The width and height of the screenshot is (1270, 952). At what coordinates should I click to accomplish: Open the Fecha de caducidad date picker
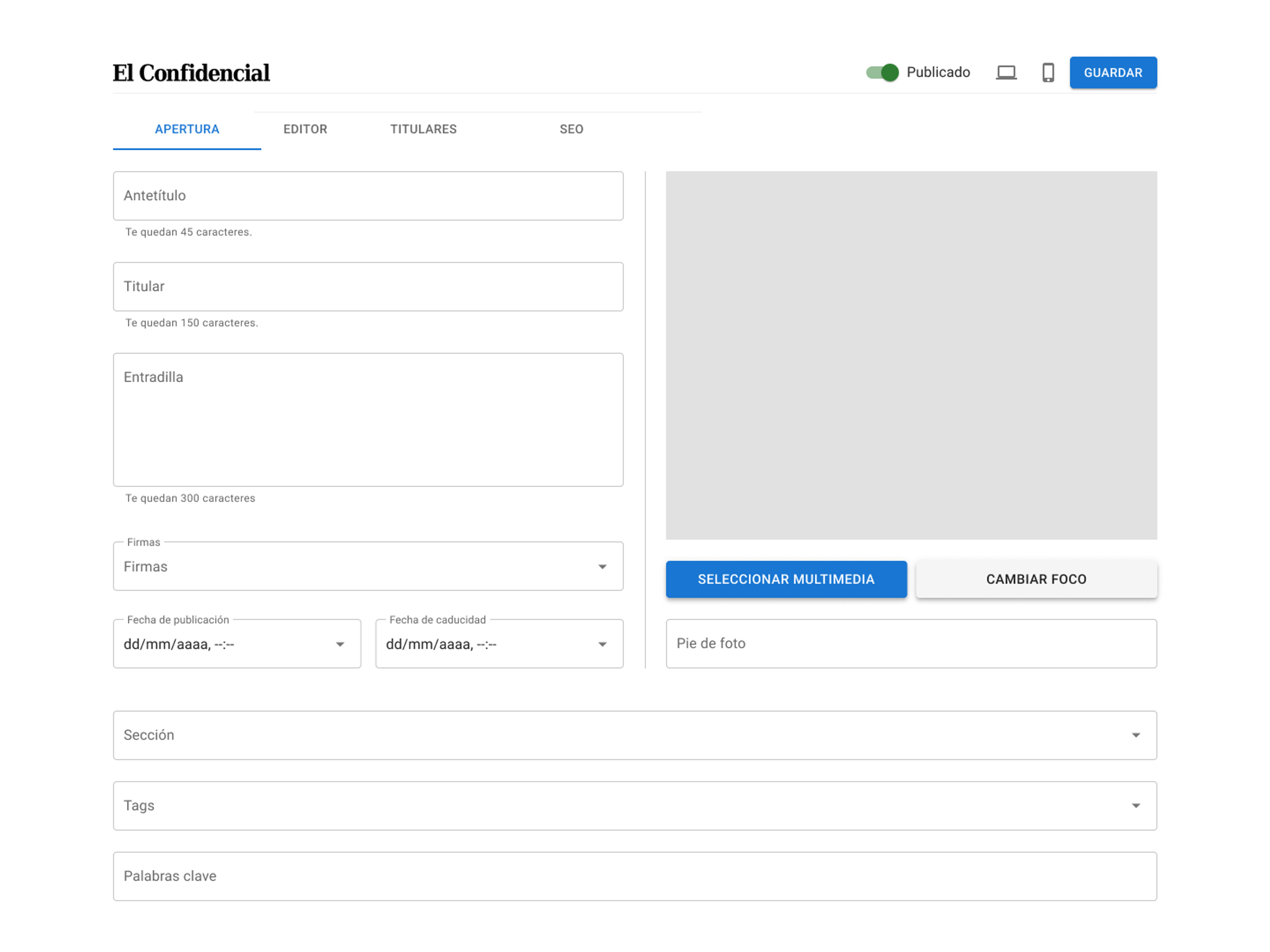[x=602, y=644]
